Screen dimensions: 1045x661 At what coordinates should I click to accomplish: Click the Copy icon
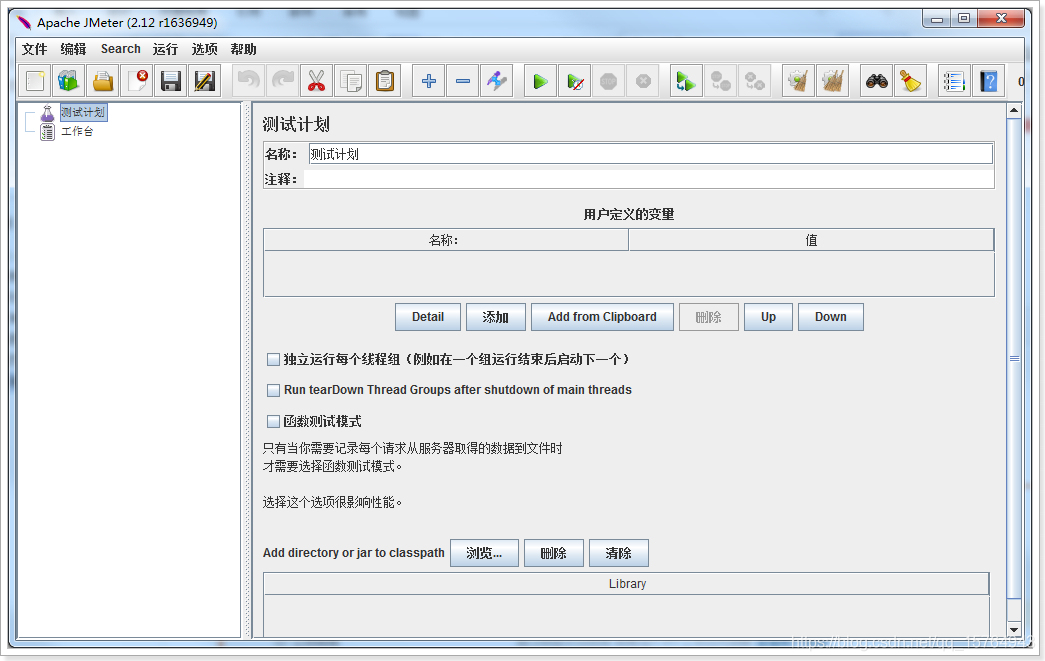point(351,81)
